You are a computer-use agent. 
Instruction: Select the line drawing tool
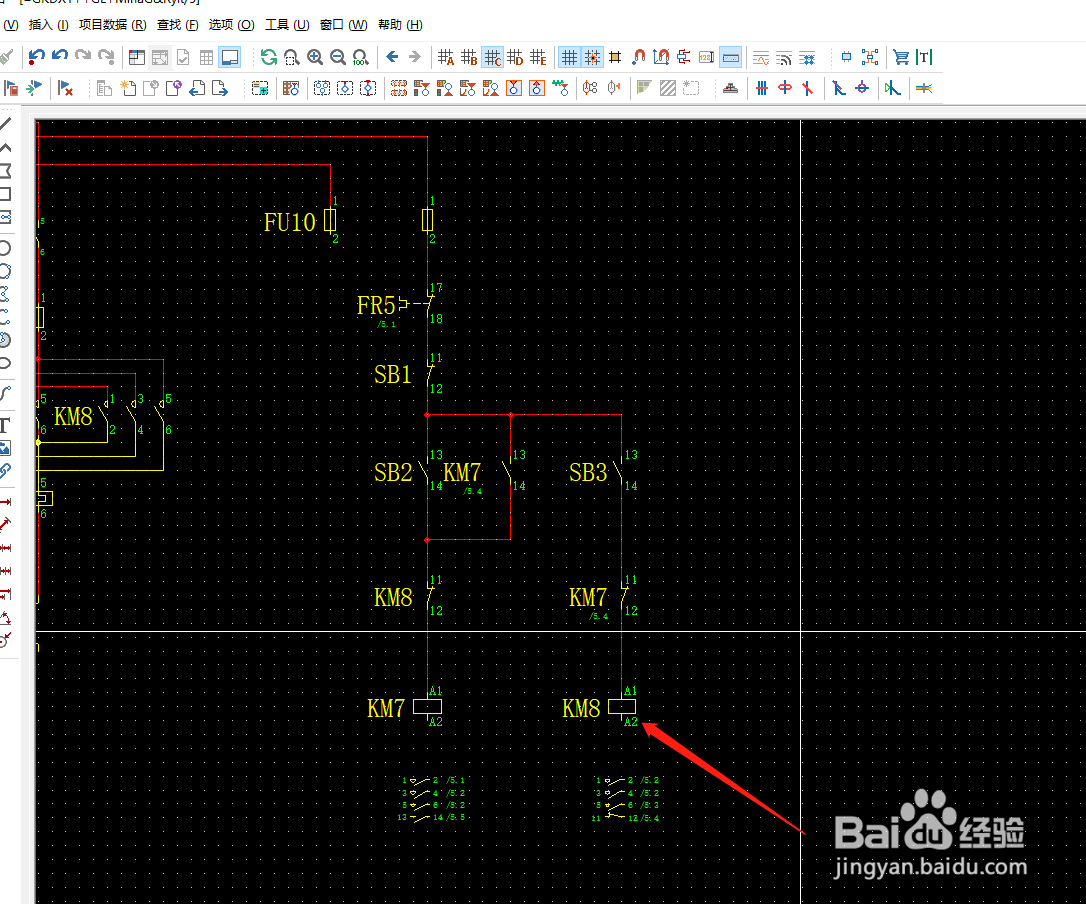click(x=6, y=124)
